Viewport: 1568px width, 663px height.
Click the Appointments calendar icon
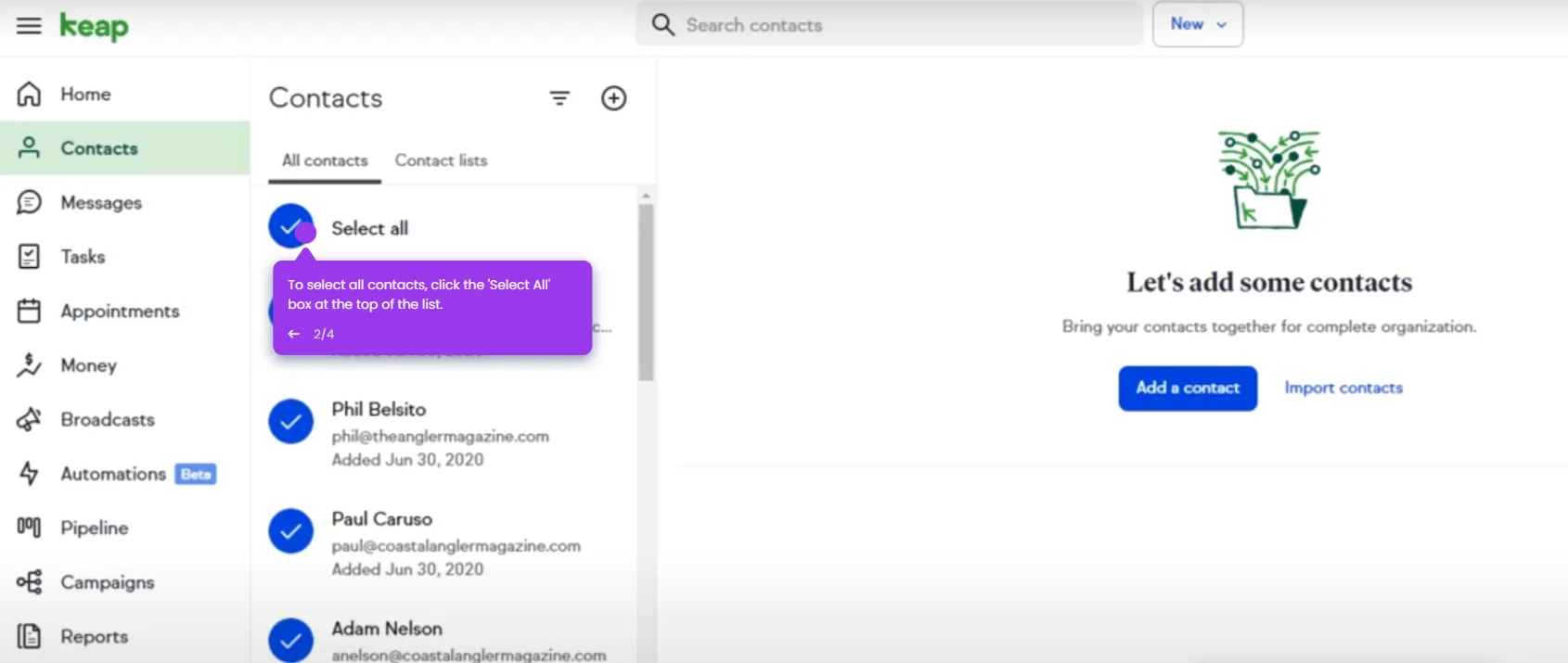[29, 311]
